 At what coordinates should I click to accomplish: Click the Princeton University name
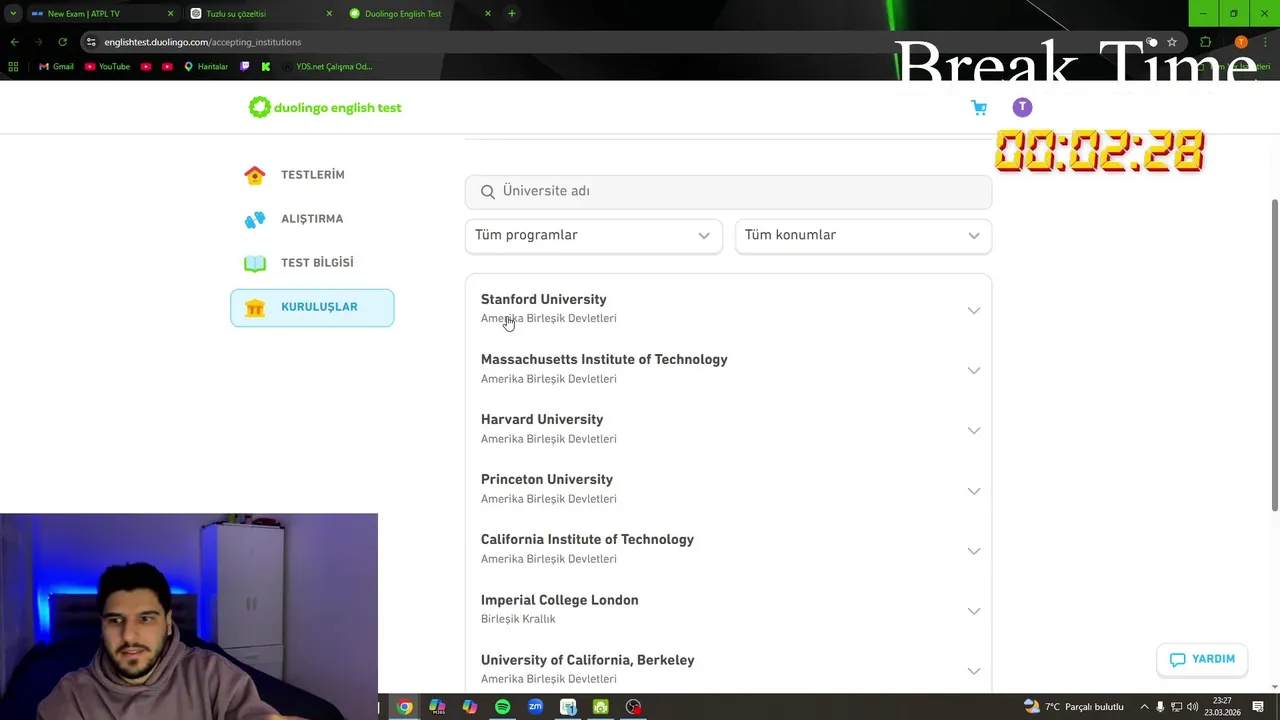pos(546,479)
